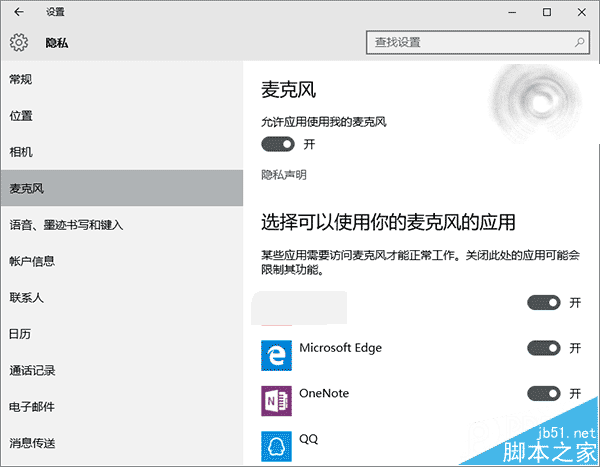600x467 pixels.
Task: Select the 麦克风 sidebar item
Action: click(x=122, y=188)
